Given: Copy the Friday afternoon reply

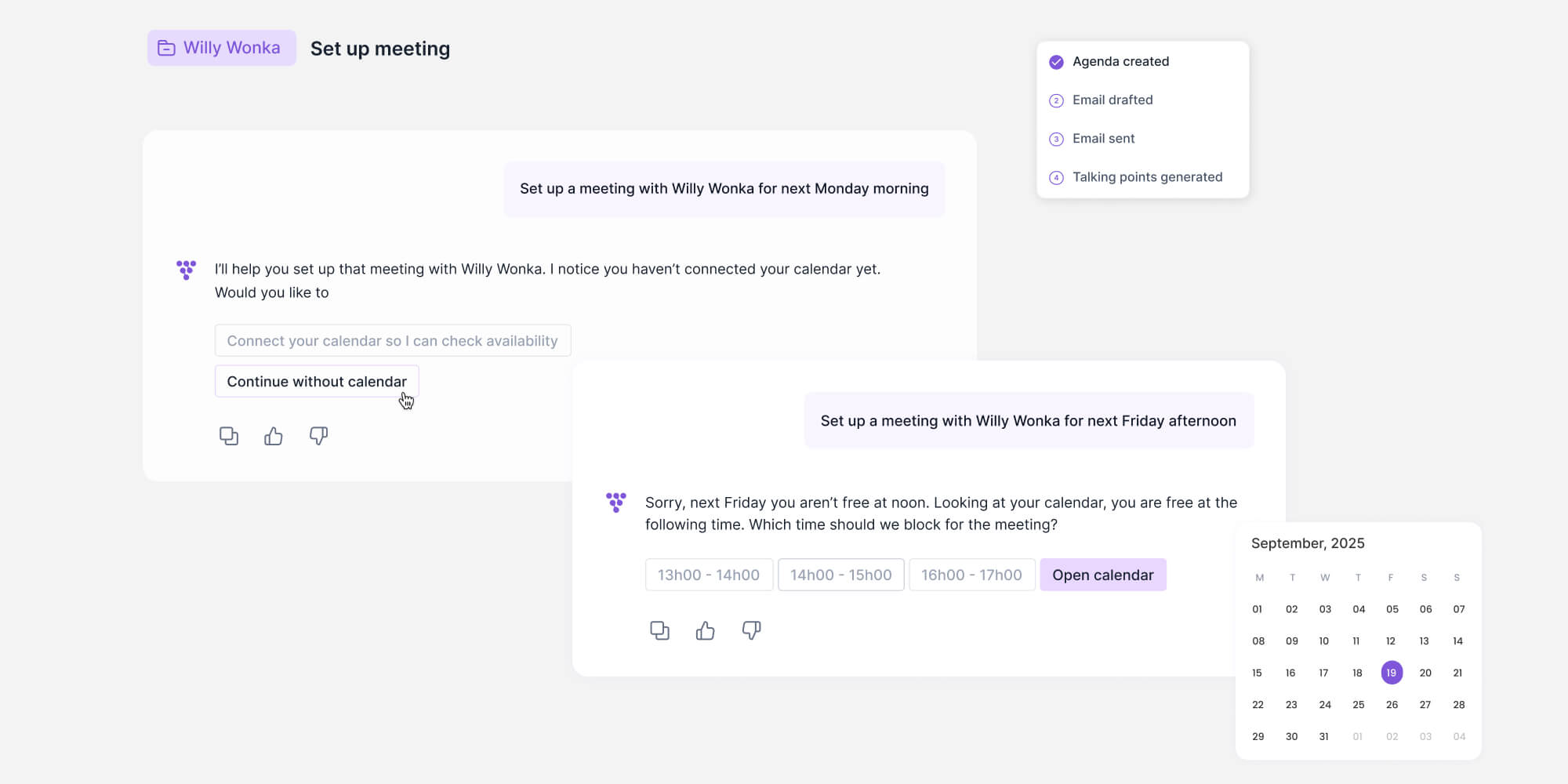Looking at the screenshot, I should pyautogui.click(x=660, y=630).
